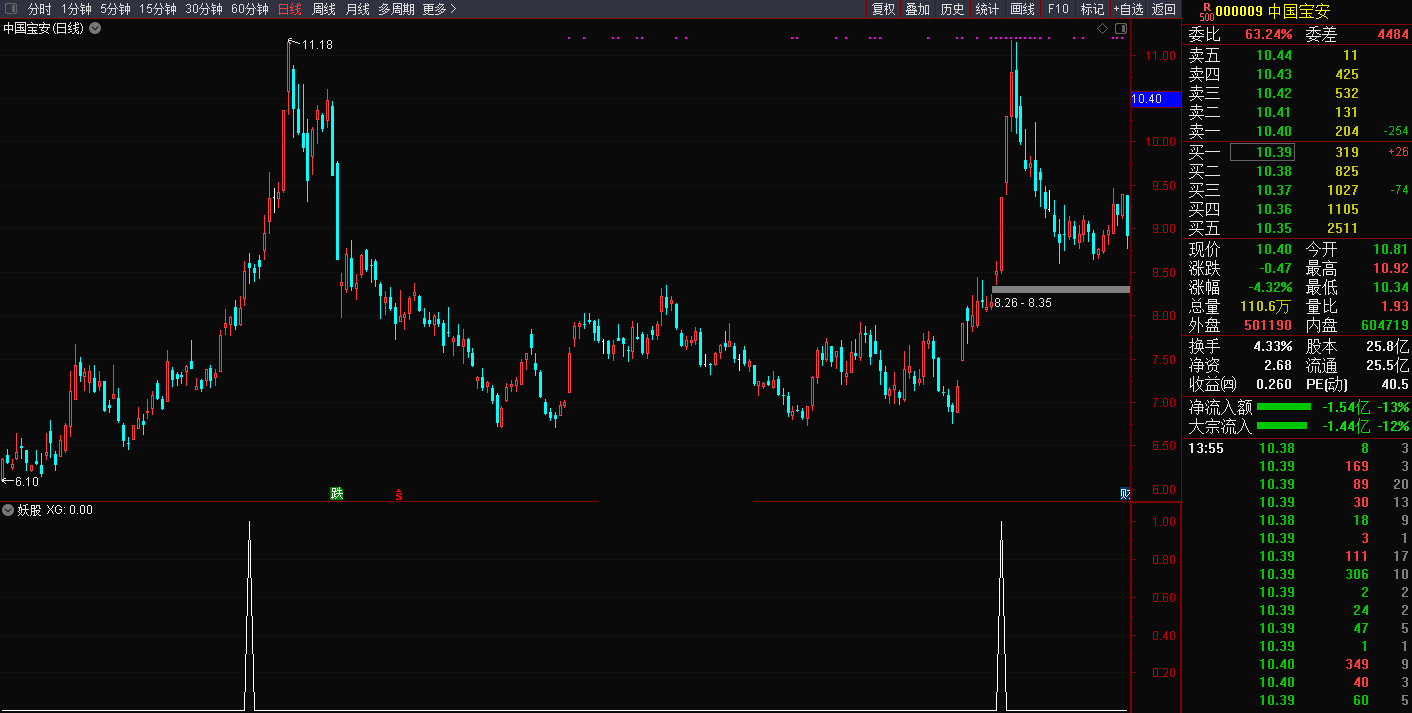Click the 换手 value 4.33%
The image size is (1412, 713).
pyautogui.click(x=1273, y=346)
